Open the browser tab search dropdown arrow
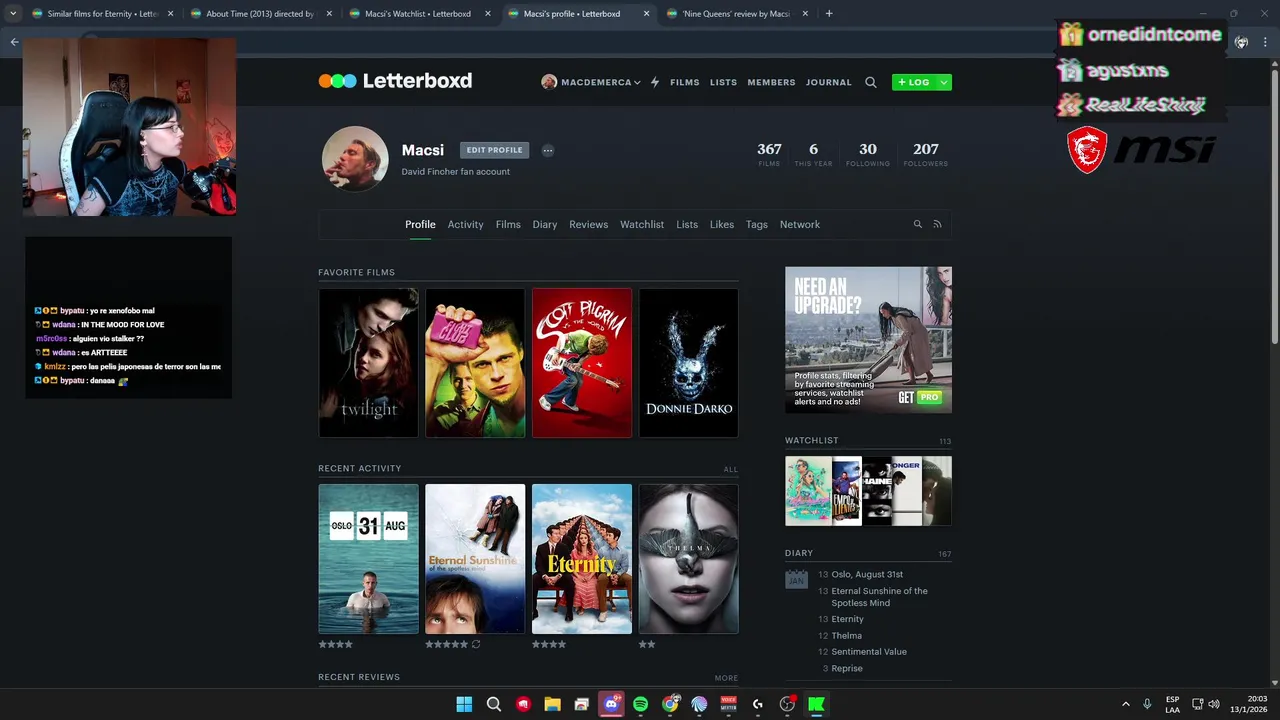1280x720 pixels. [13, 14]
